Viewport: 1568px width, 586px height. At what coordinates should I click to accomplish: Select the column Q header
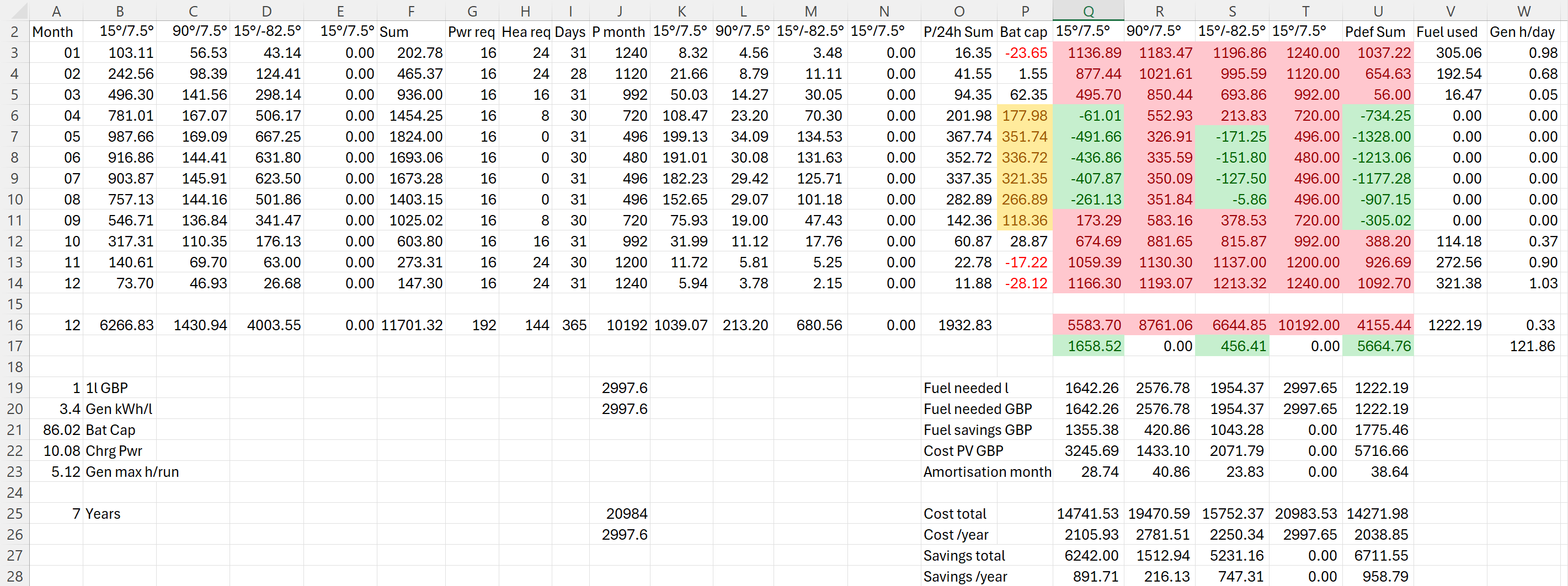click(1088, 11)
